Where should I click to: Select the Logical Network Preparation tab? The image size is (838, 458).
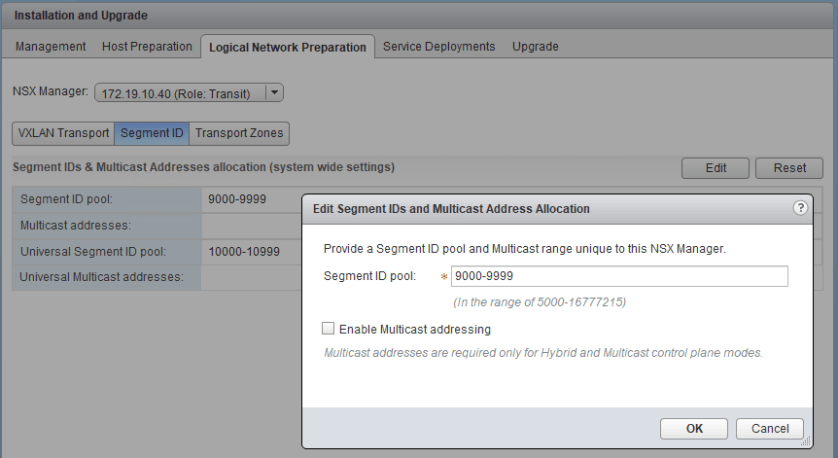coord(287,47)
